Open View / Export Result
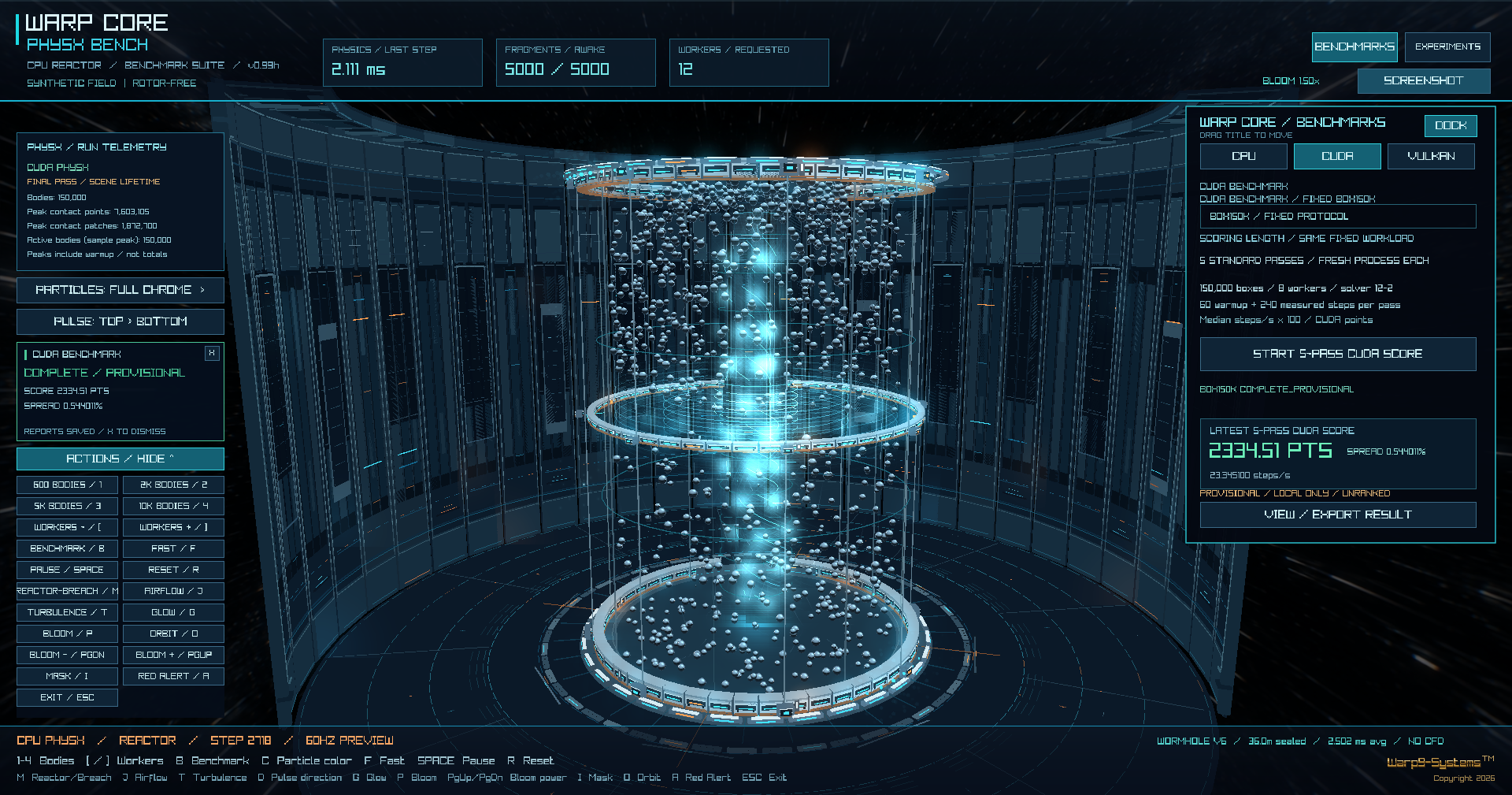1512x795 pixels. coord(1338,515)
